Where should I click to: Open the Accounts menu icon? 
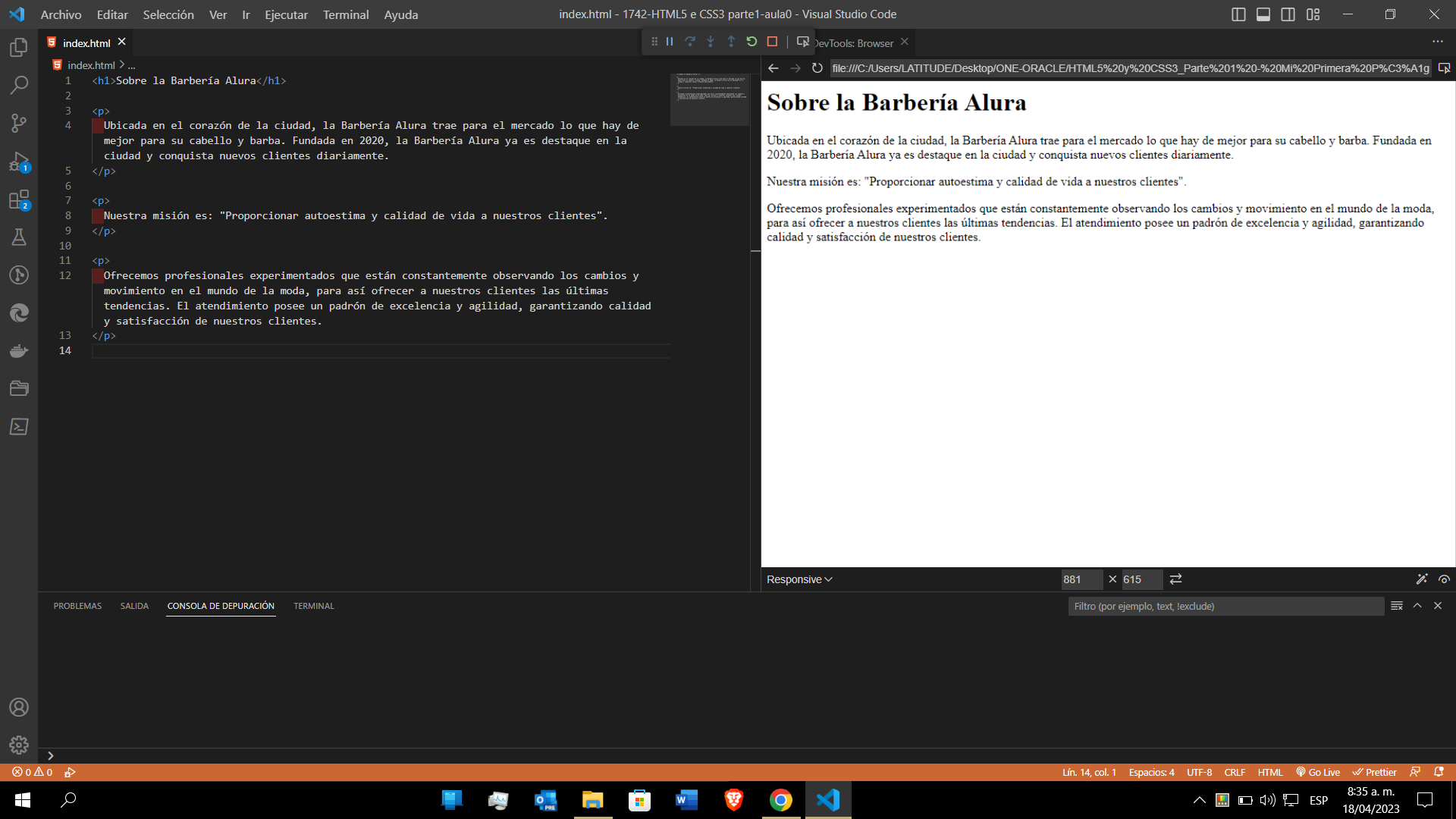[19, 707]
